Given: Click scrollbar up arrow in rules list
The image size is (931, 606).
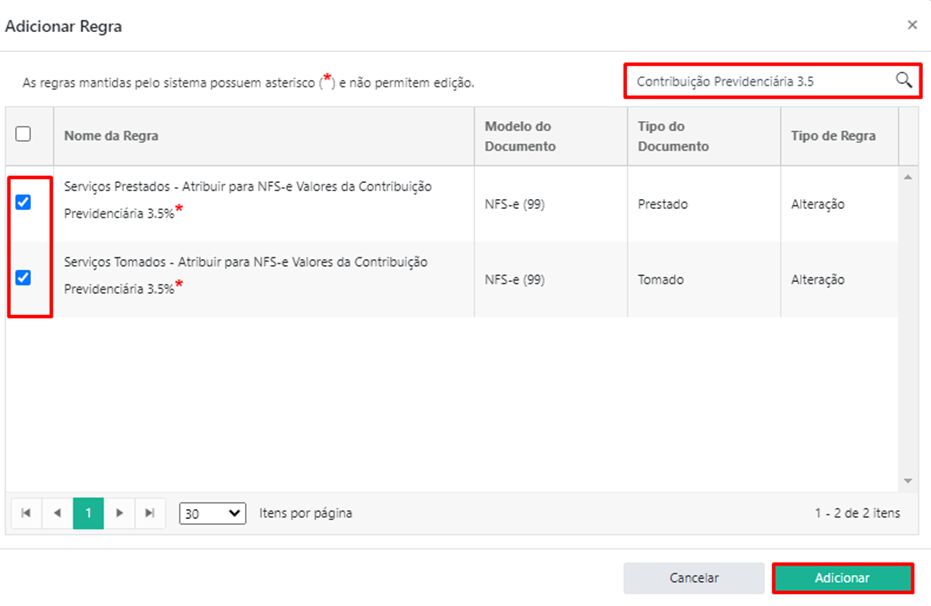Looking at the screenshot, I should (908, 177).
